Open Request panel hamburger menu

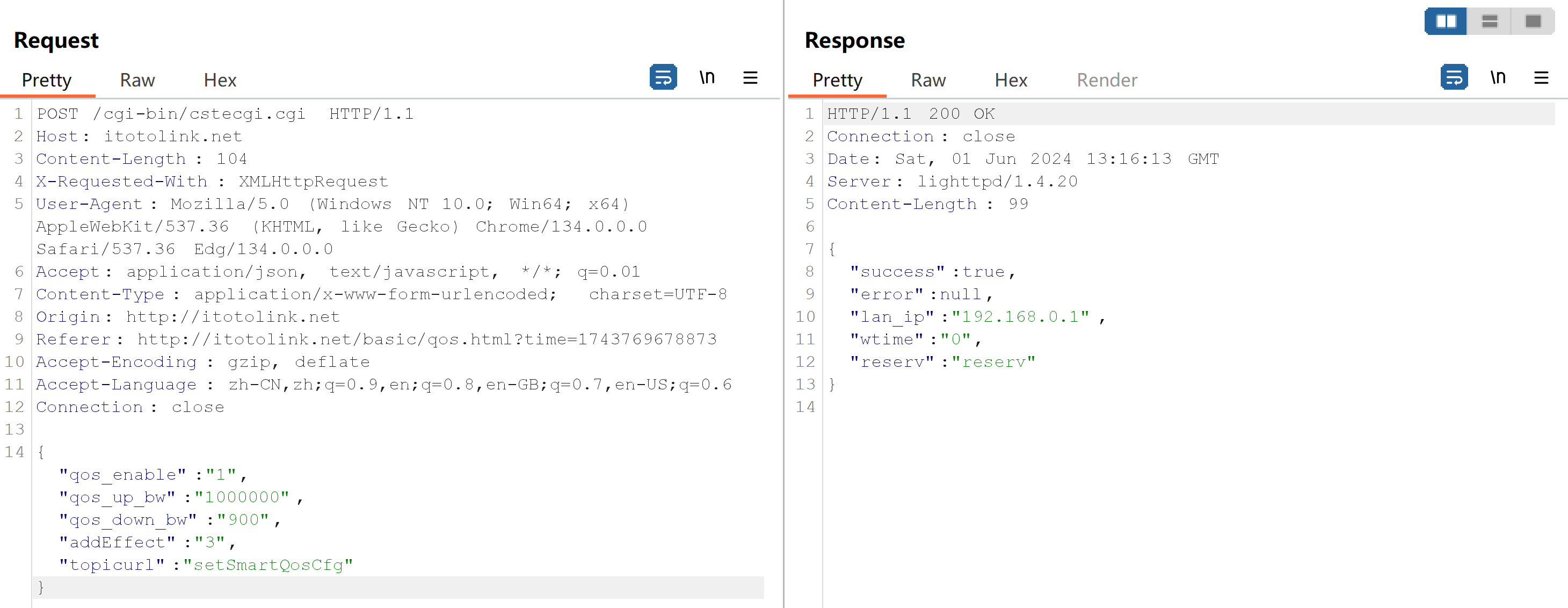750,77
